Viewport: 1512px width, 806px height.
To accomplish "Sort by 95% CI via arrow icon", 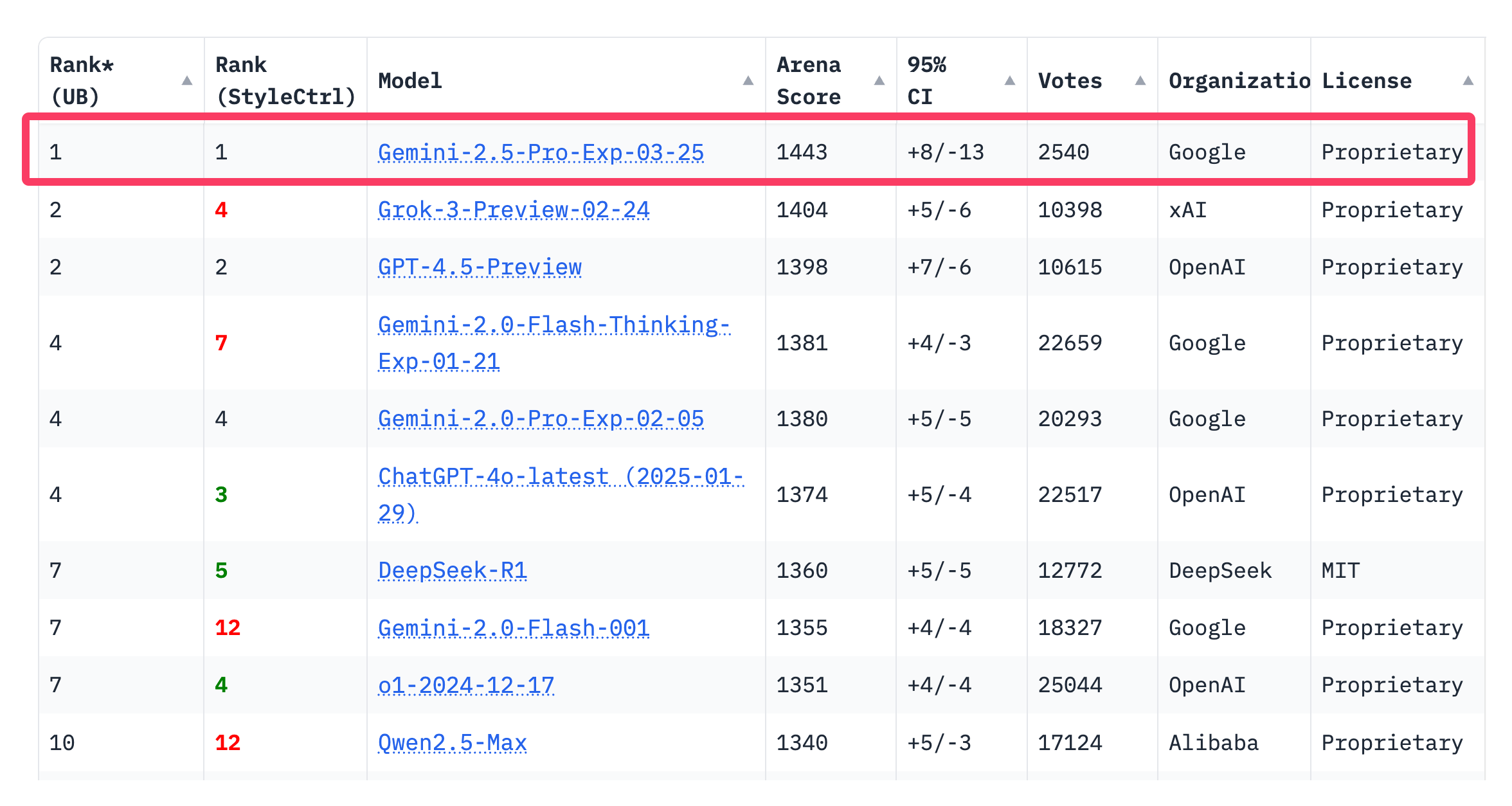I will (x=1010, y=81).
